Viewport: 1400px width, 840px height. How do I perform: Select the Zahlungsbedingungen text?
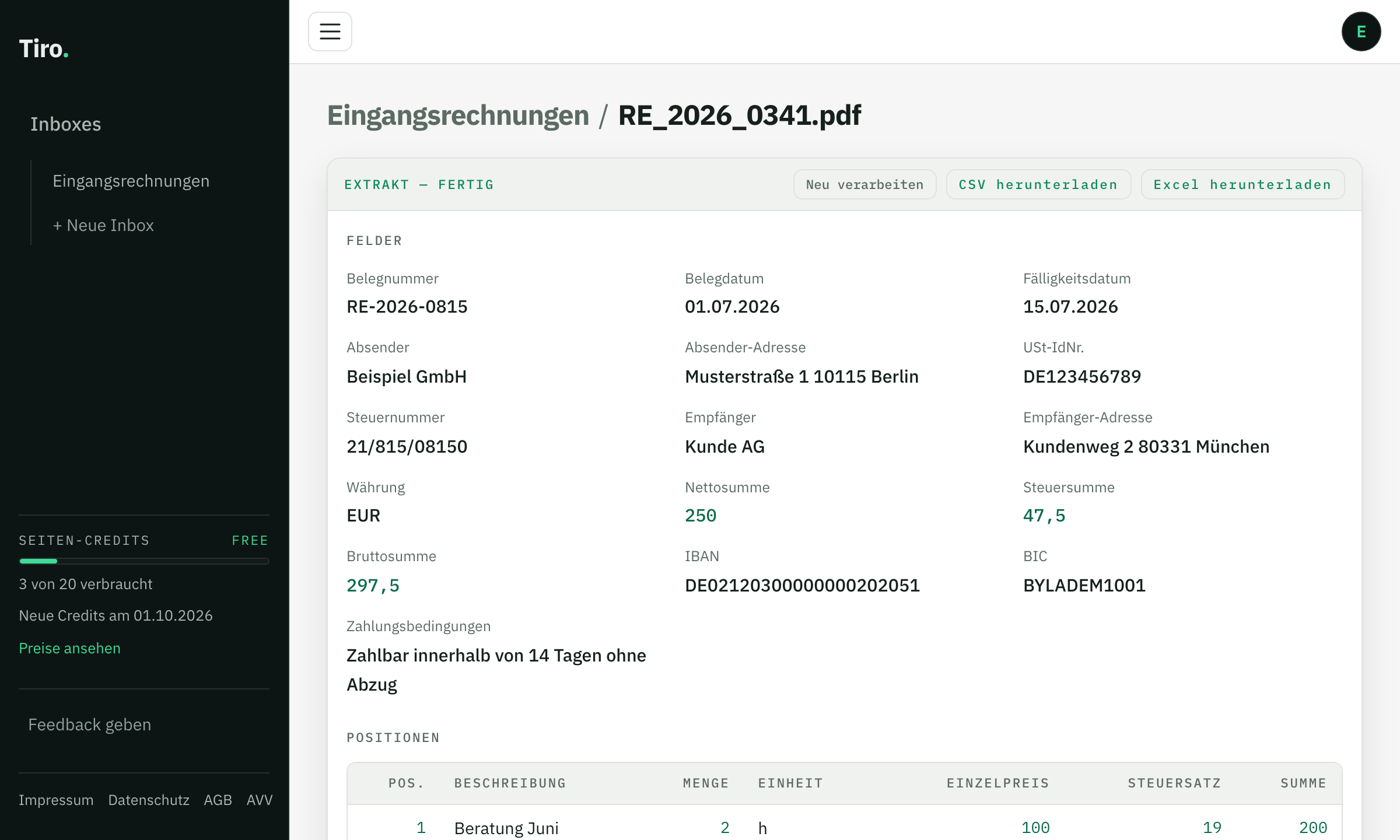point(496,670)
